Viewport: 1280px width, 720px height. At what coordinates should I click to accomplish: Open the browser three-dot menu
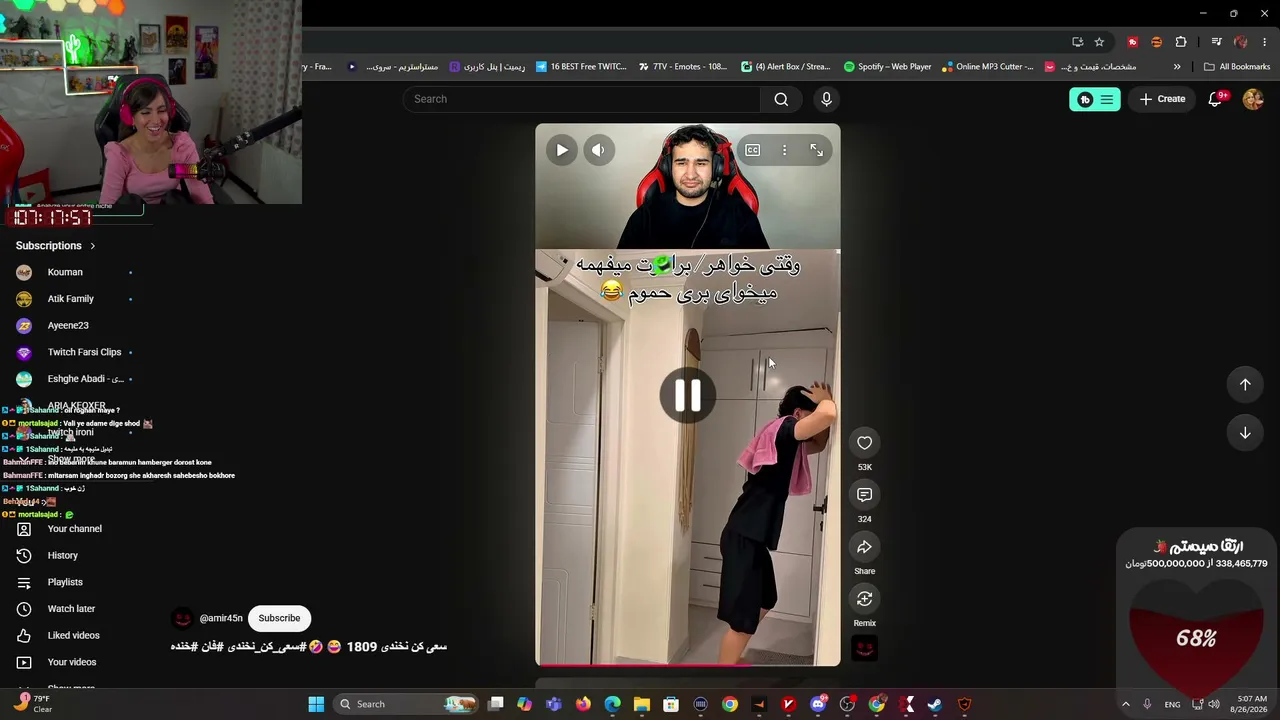pyautogui.click(x=1265, y=42)
